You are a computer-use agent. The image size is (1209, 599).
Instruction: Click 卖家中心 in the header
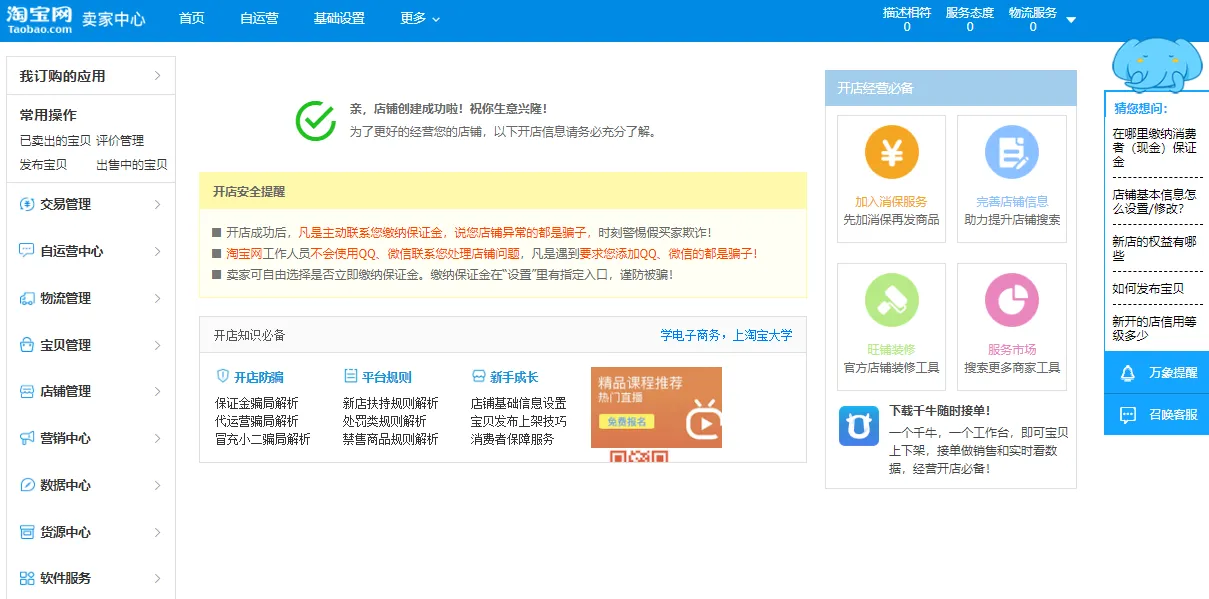point(113,19)
